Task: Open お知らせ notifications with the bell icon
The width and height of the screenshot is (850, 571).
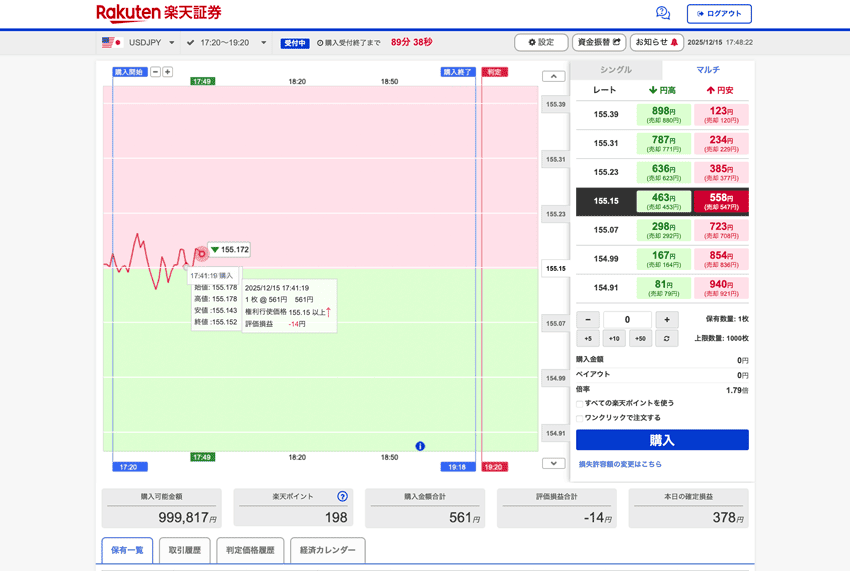Action: pyautogui.click(x=656, y=42)
